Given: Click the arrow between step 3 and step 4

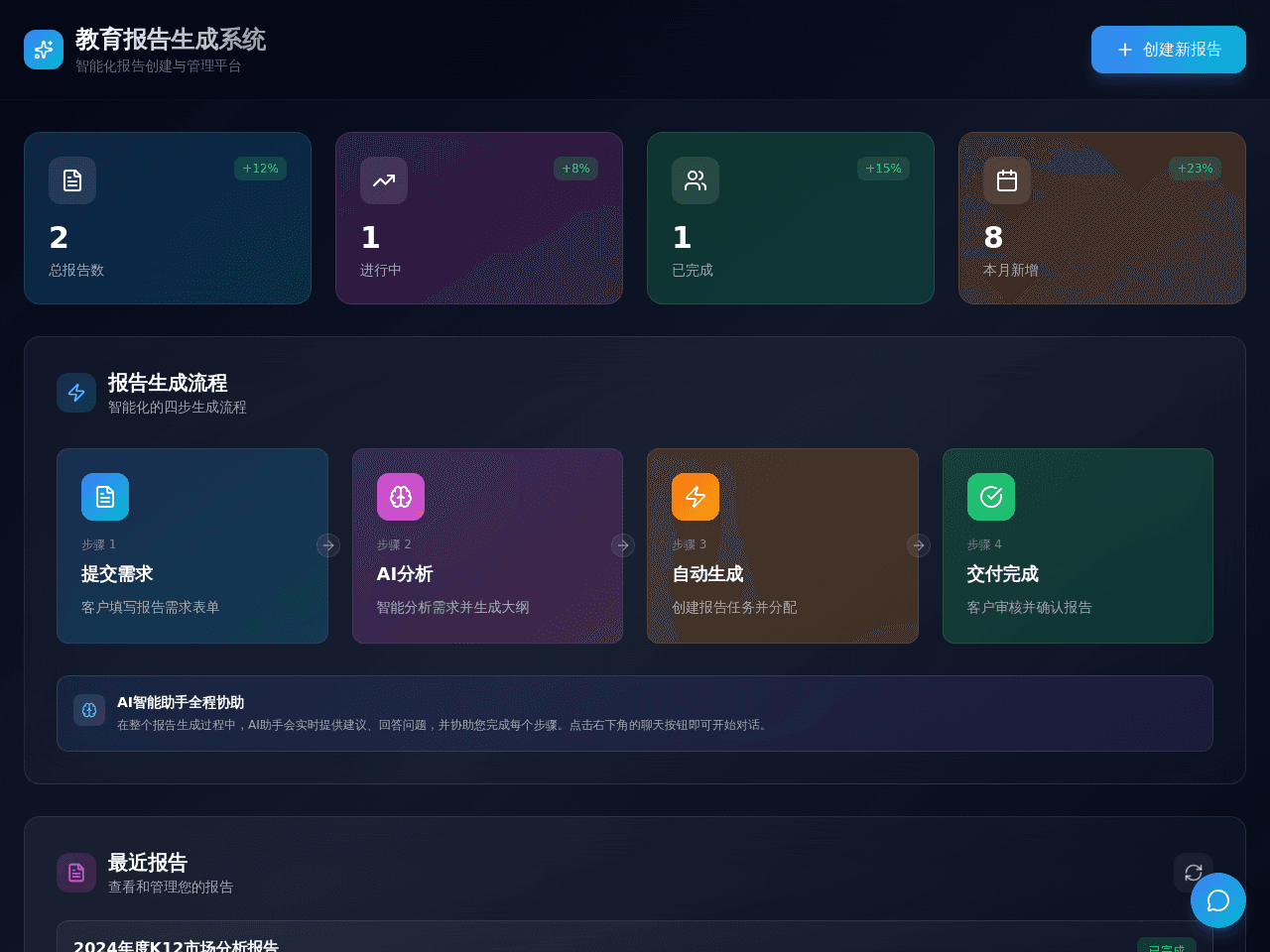Looking at the screenshot, I should 919,545.
